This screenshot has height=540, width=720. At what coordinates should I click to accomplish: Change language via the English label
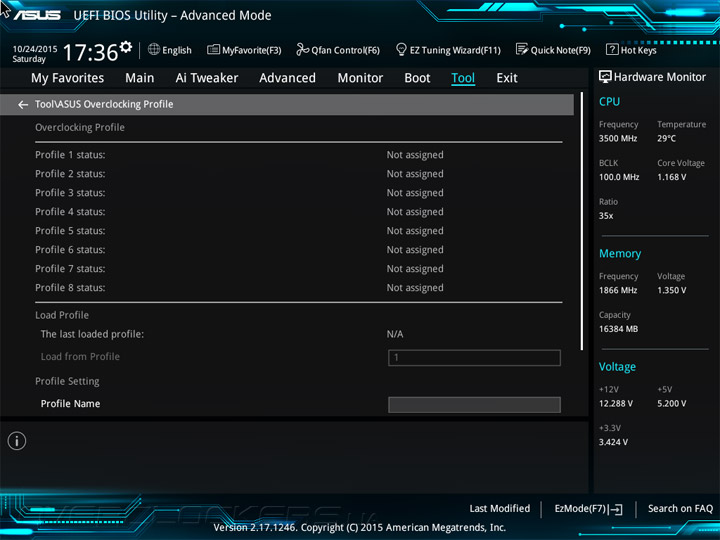(x=177, y=51)
